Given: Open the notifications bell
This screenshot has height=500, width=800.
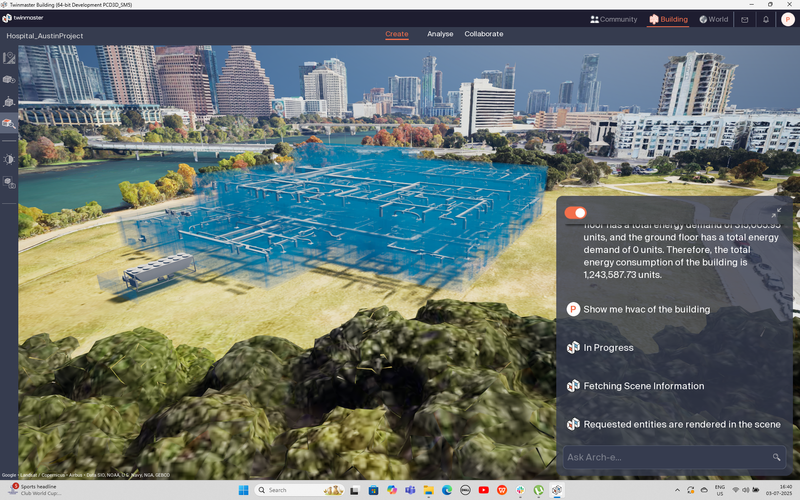Looking at the screenshot, I should 766,19.
